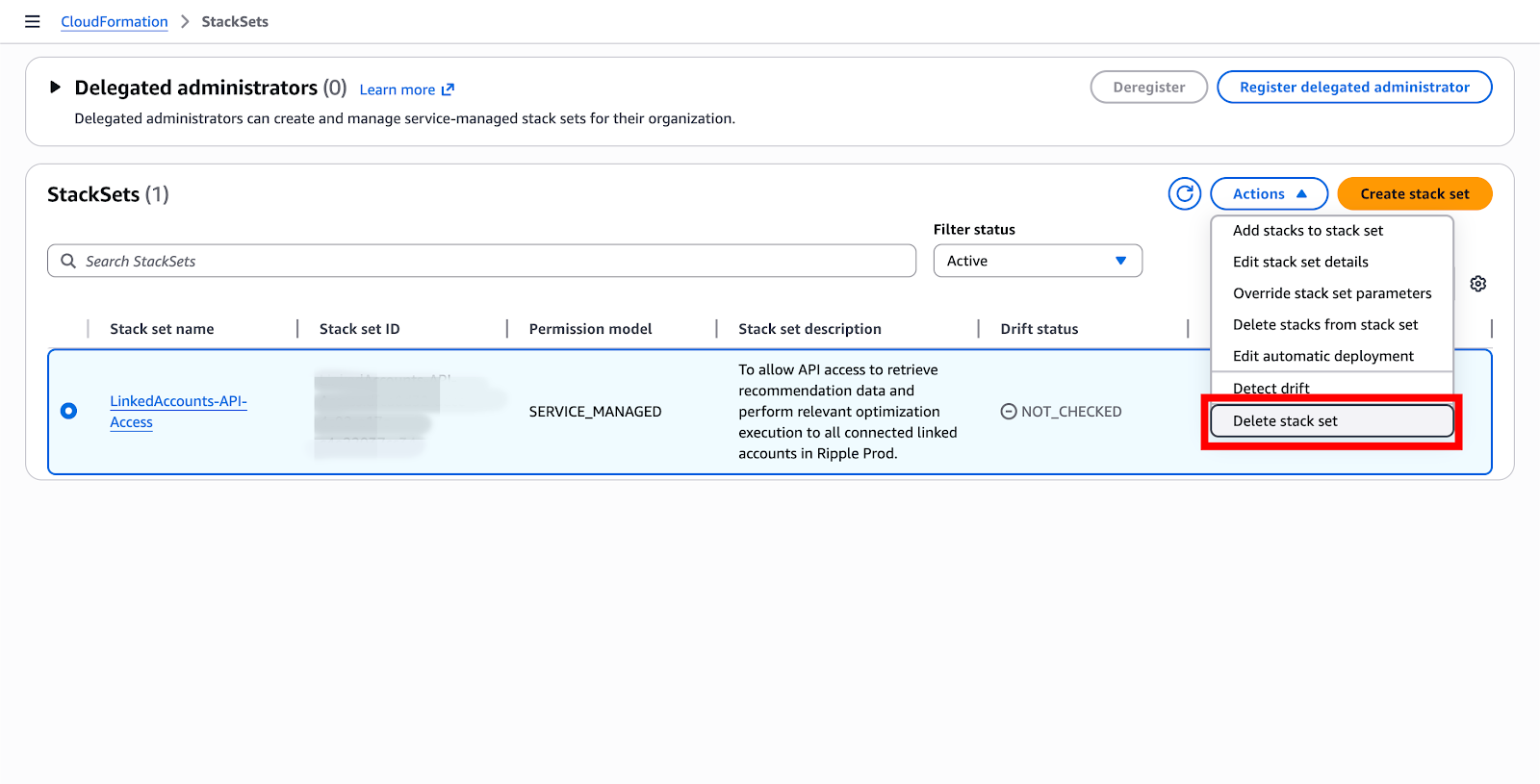
Task: Open the hamburger navigation menu
Action: (x=32, y=21)
